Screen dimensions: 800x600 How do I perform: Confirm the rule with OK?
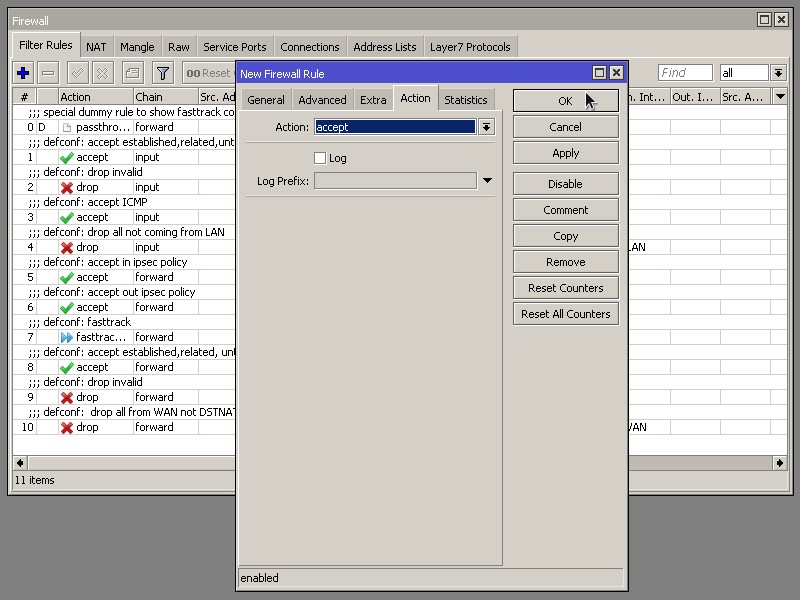(566, 101)
